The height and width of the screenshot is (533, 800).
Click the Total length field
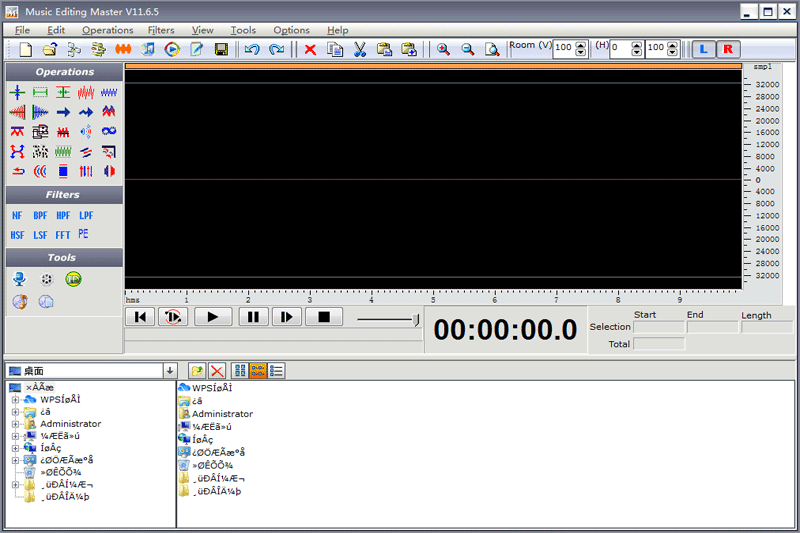[659, 344]
